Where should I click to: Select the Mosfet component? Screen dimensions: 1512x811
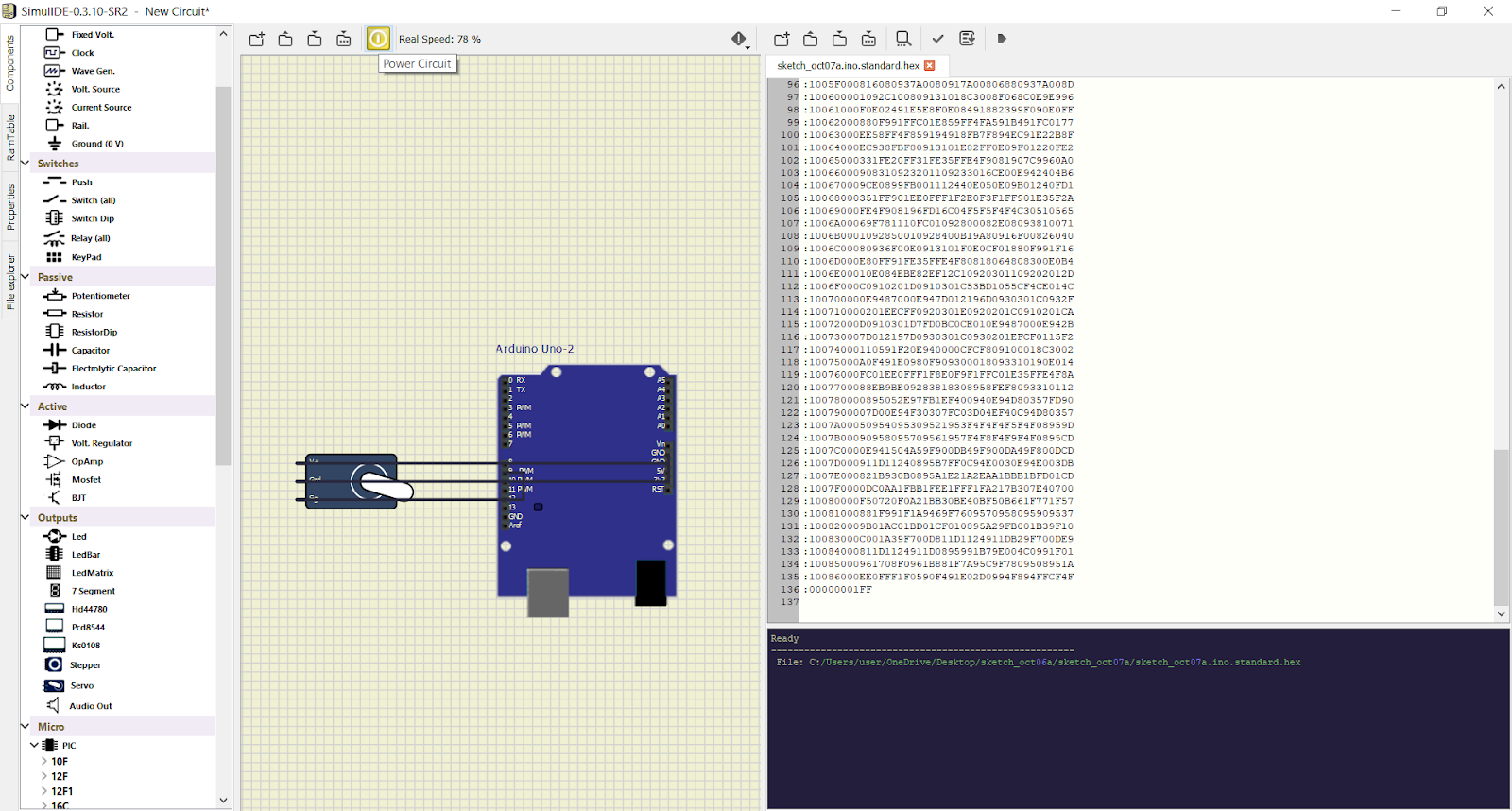[86, 479]
